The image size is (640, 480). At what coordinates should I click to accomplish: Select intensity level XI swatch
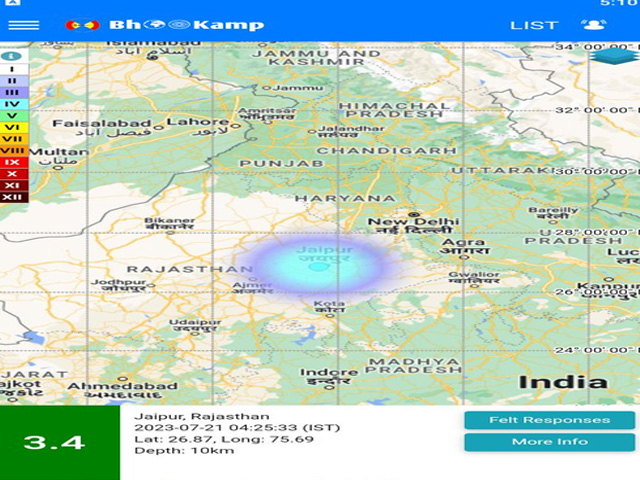(x=14, y=186)
